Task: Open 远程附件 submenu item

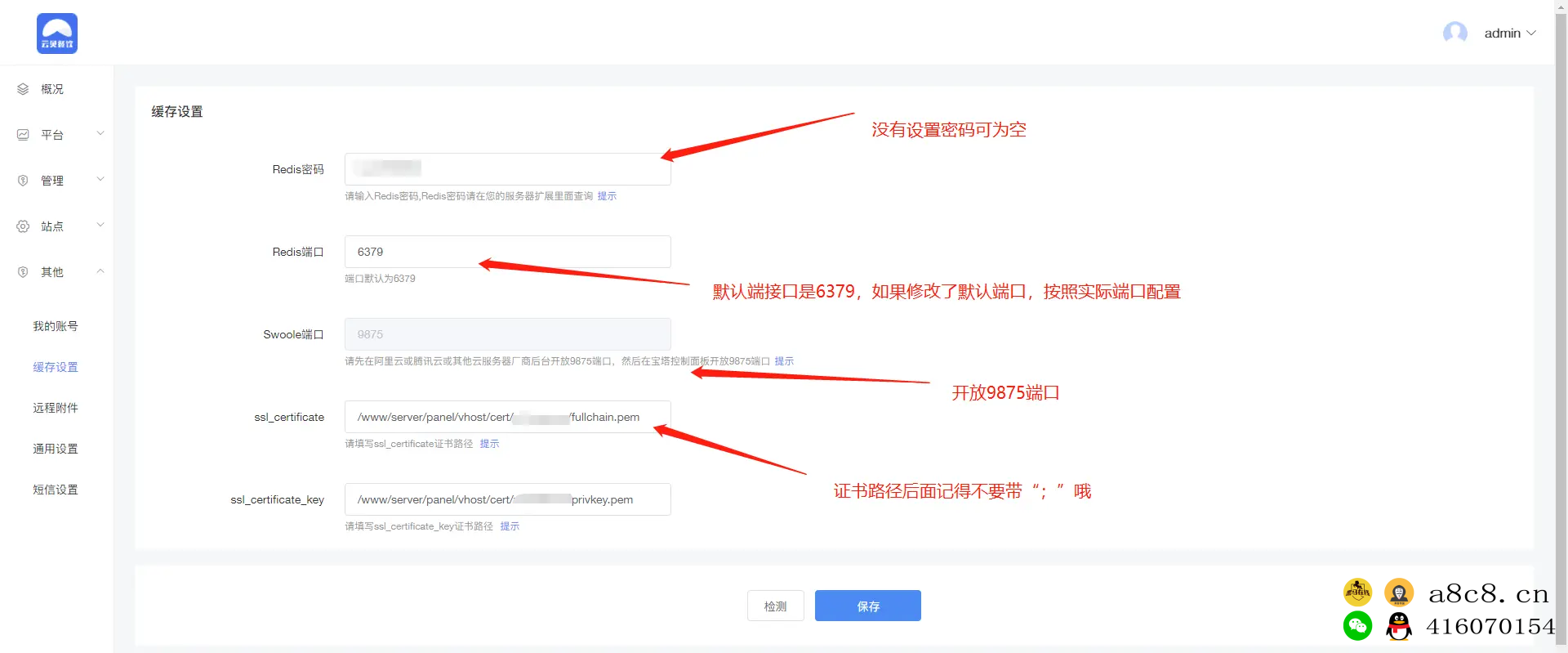Action: 56,408
